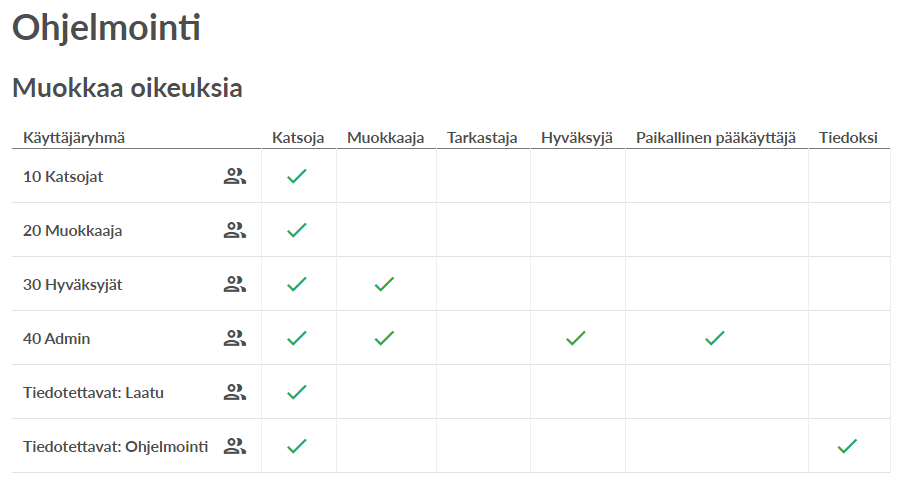Click the Paikallinen pääkäyttäjä column header

click(x=716, y=138)
